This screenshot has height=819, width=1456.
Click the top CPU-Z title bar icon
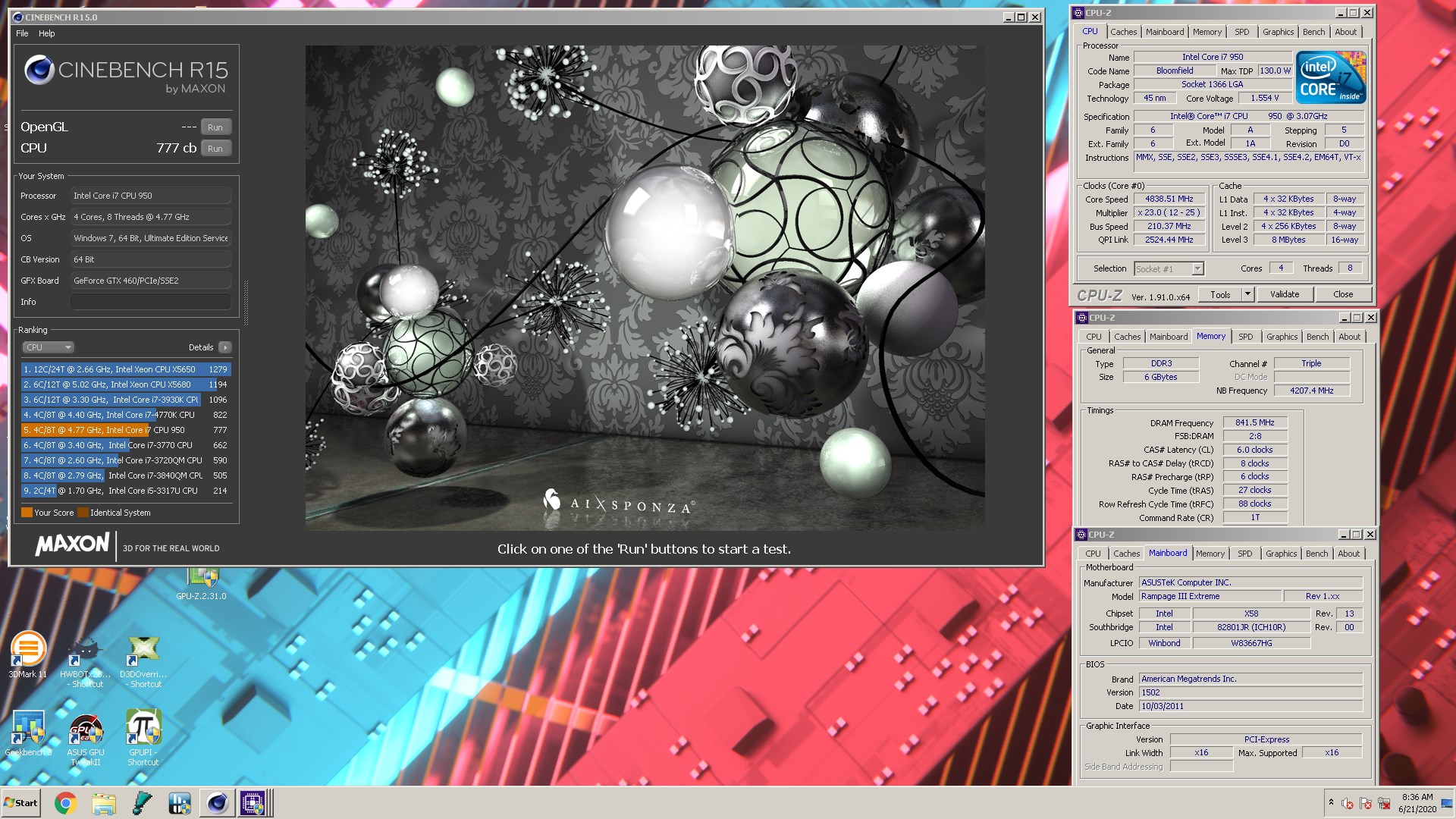(1078, 13)
